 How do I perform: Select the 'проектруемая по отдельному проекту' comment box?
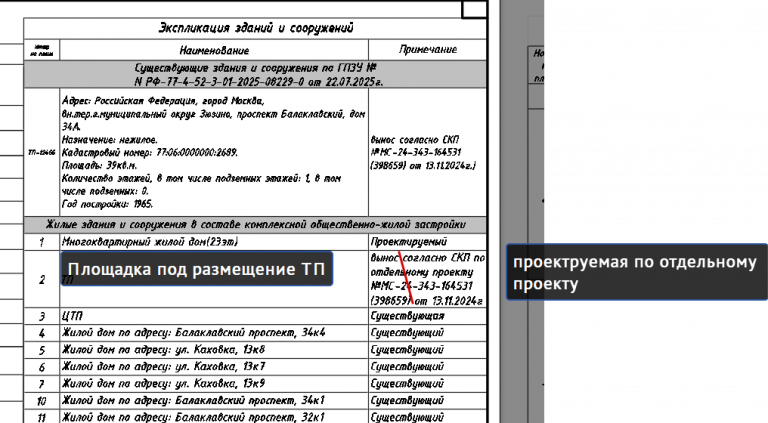click(x=637, y=272)
